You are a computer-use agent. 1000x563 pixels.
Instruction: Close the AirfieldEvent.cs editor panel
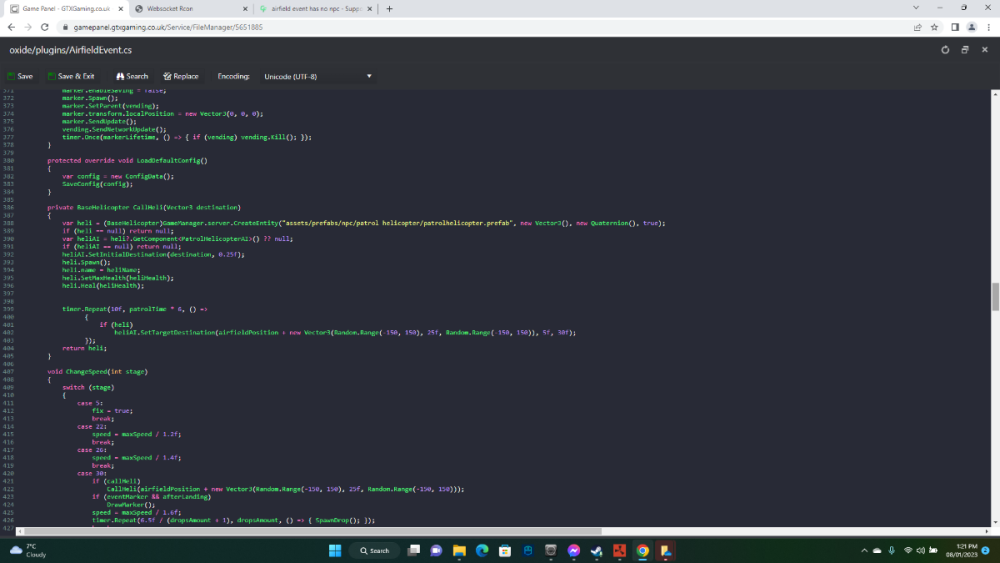coord(985,50)
